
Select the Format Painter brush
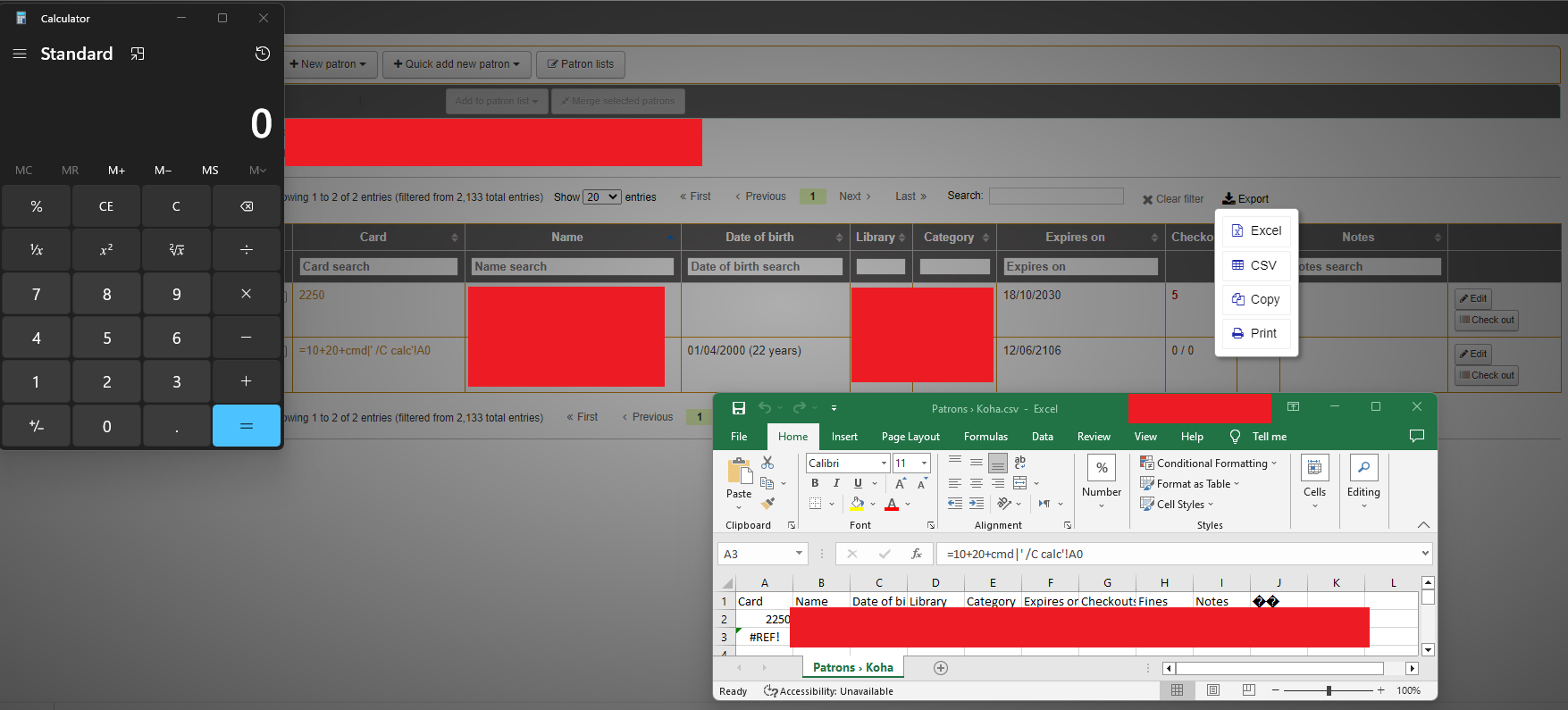[767, 504]
